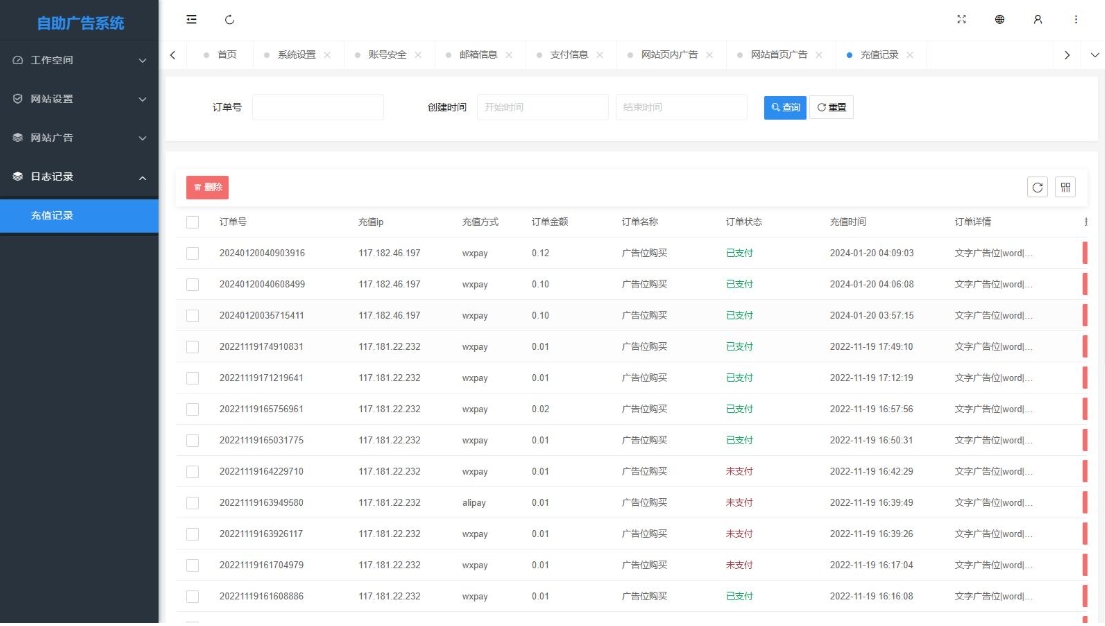
Task: Click the 已支付 status for order 20221119161608886
Action: tap(739, 596)
